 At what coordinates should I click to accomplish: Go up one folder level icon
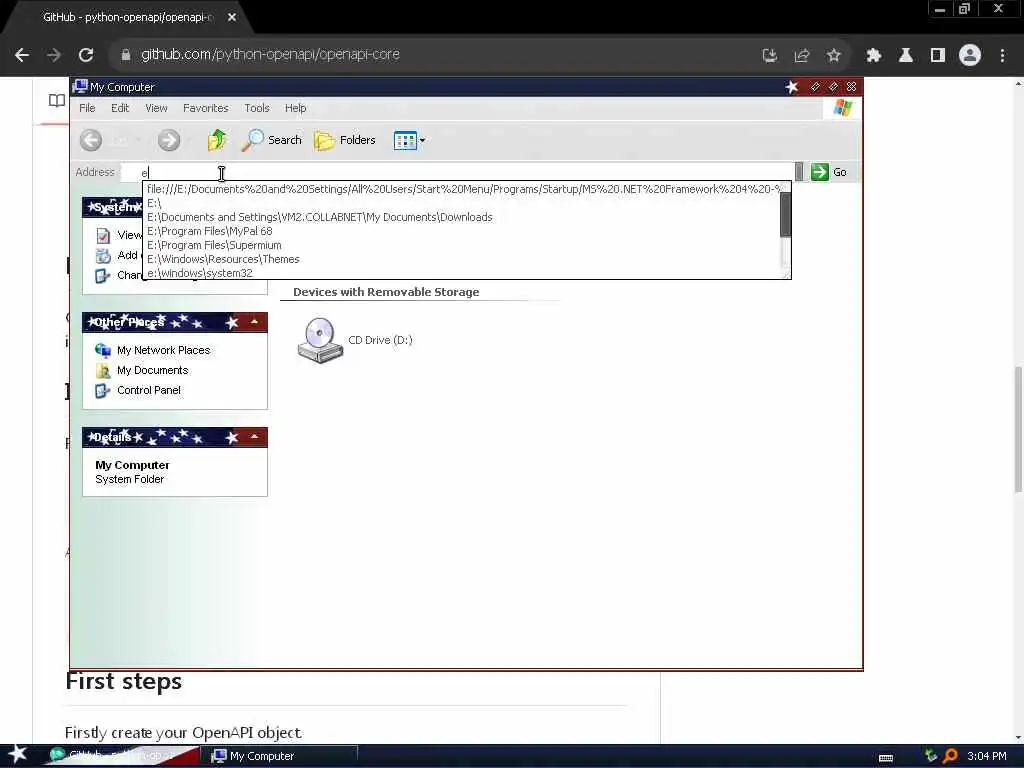[217, 140]
